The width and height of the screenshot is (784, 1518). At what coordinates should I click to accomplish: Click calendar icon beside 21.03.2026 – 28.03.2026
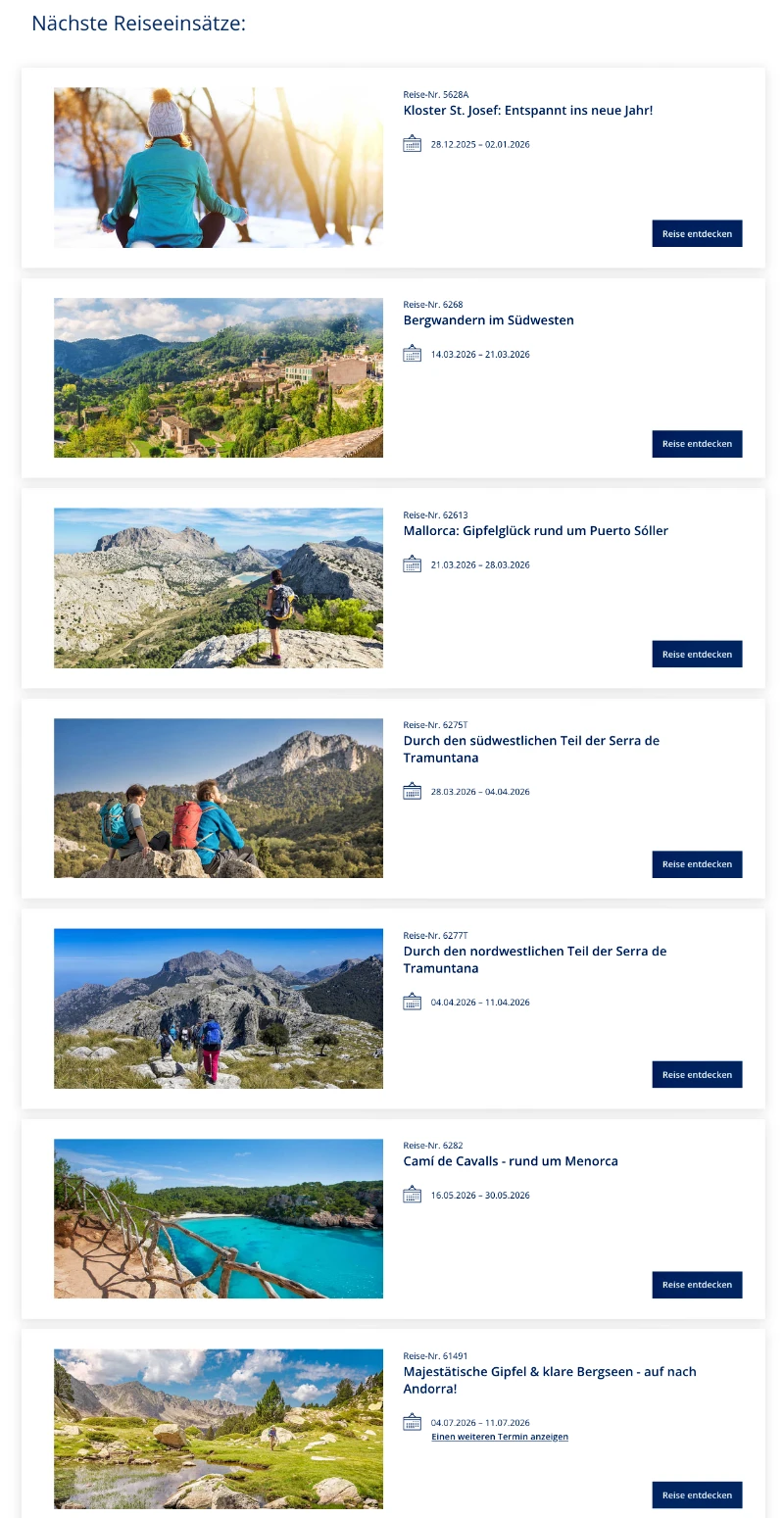[412, 564]
